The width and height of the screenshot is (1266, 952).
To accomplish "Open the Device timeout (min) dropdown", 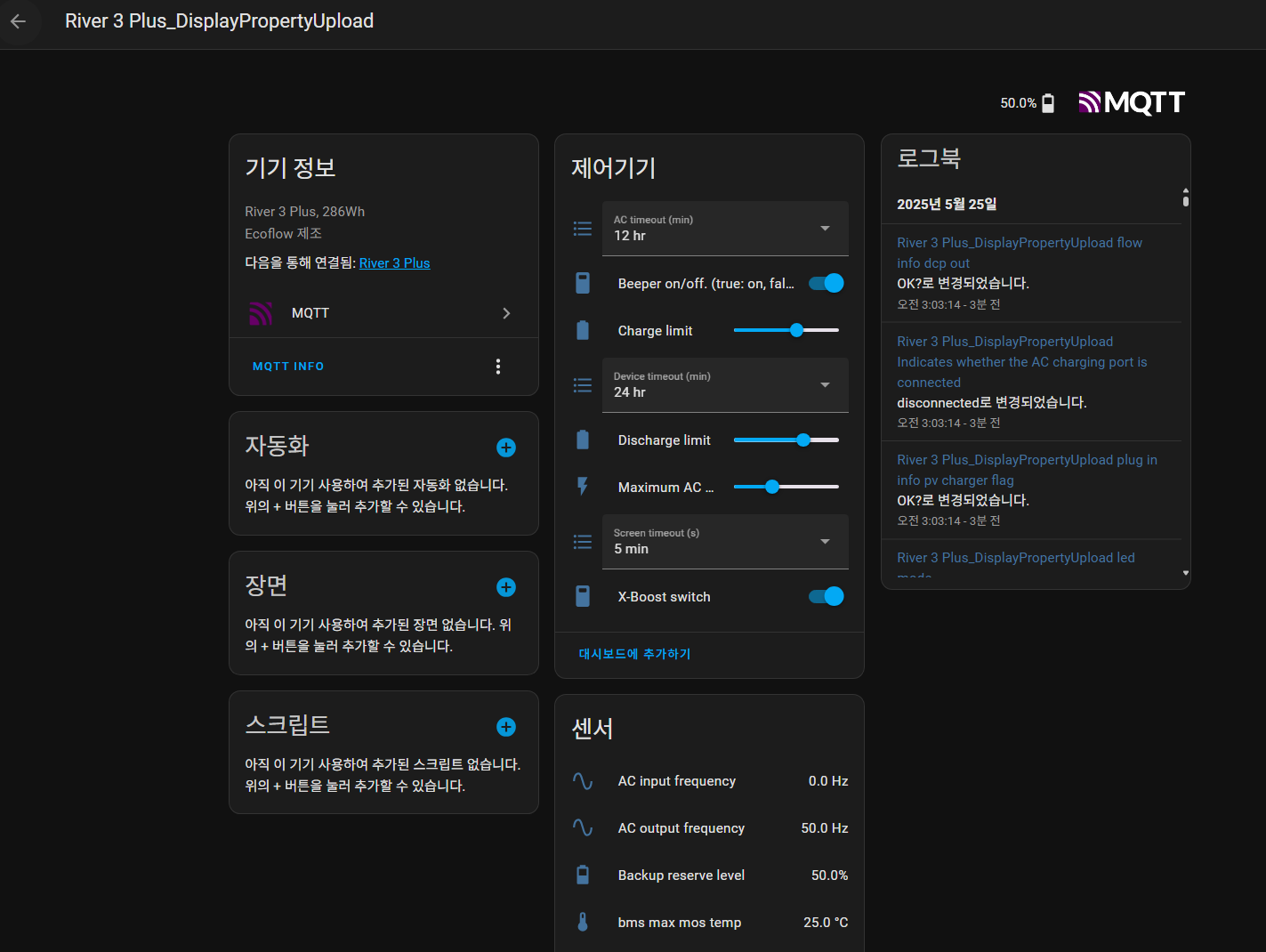I will (x=725, y=385).
